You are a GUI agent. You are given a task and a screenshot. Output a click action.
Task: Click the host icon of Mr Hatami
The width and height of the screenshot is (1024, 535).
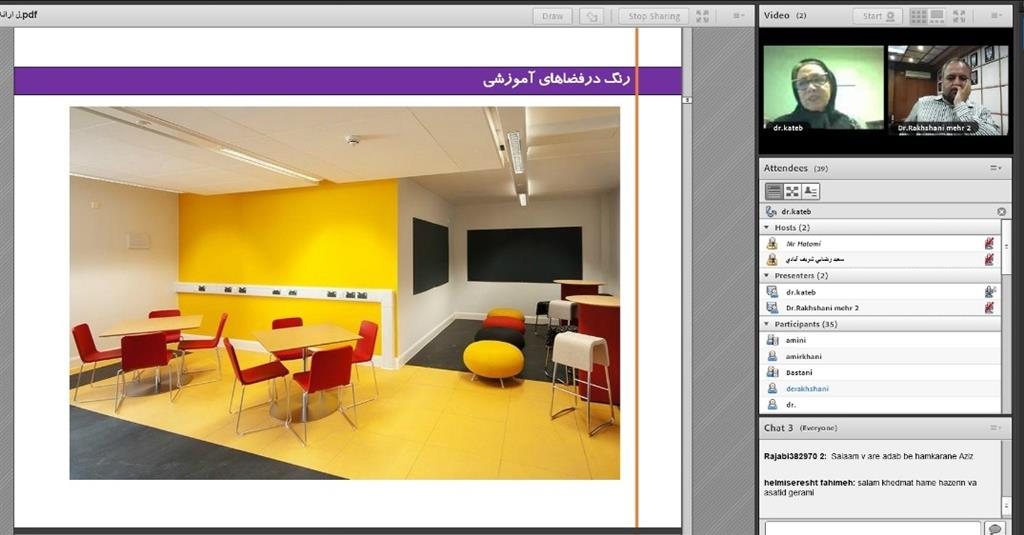[x=772, y=244]
